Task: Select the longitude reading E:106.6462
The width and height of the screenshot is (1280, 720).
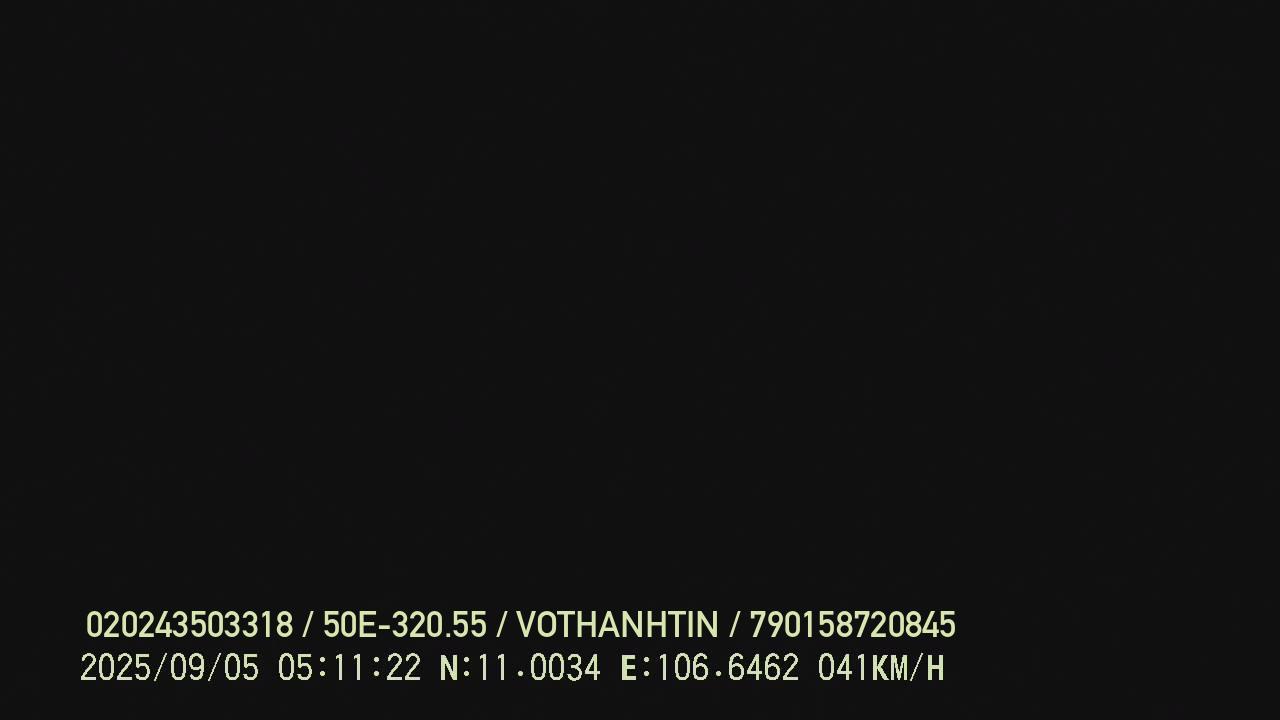Action: coord(710,668)
